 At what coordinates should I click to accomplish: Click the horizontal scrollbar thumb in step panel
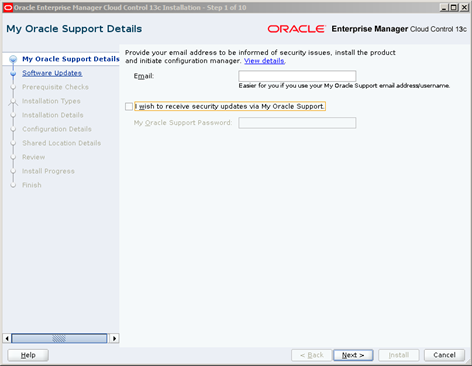tap(59, 338)
